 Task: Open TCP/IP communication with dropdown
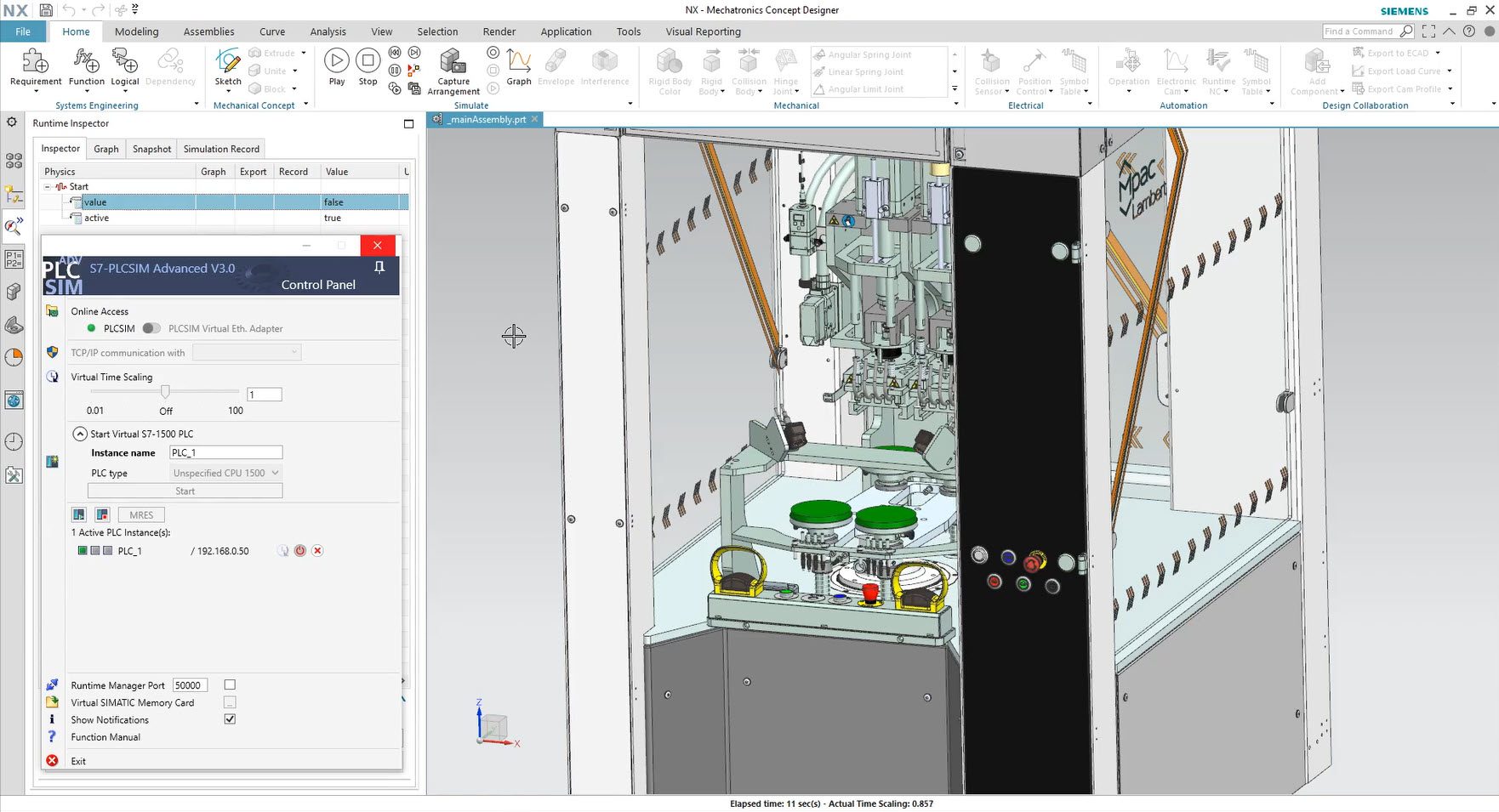click(247, 352)
